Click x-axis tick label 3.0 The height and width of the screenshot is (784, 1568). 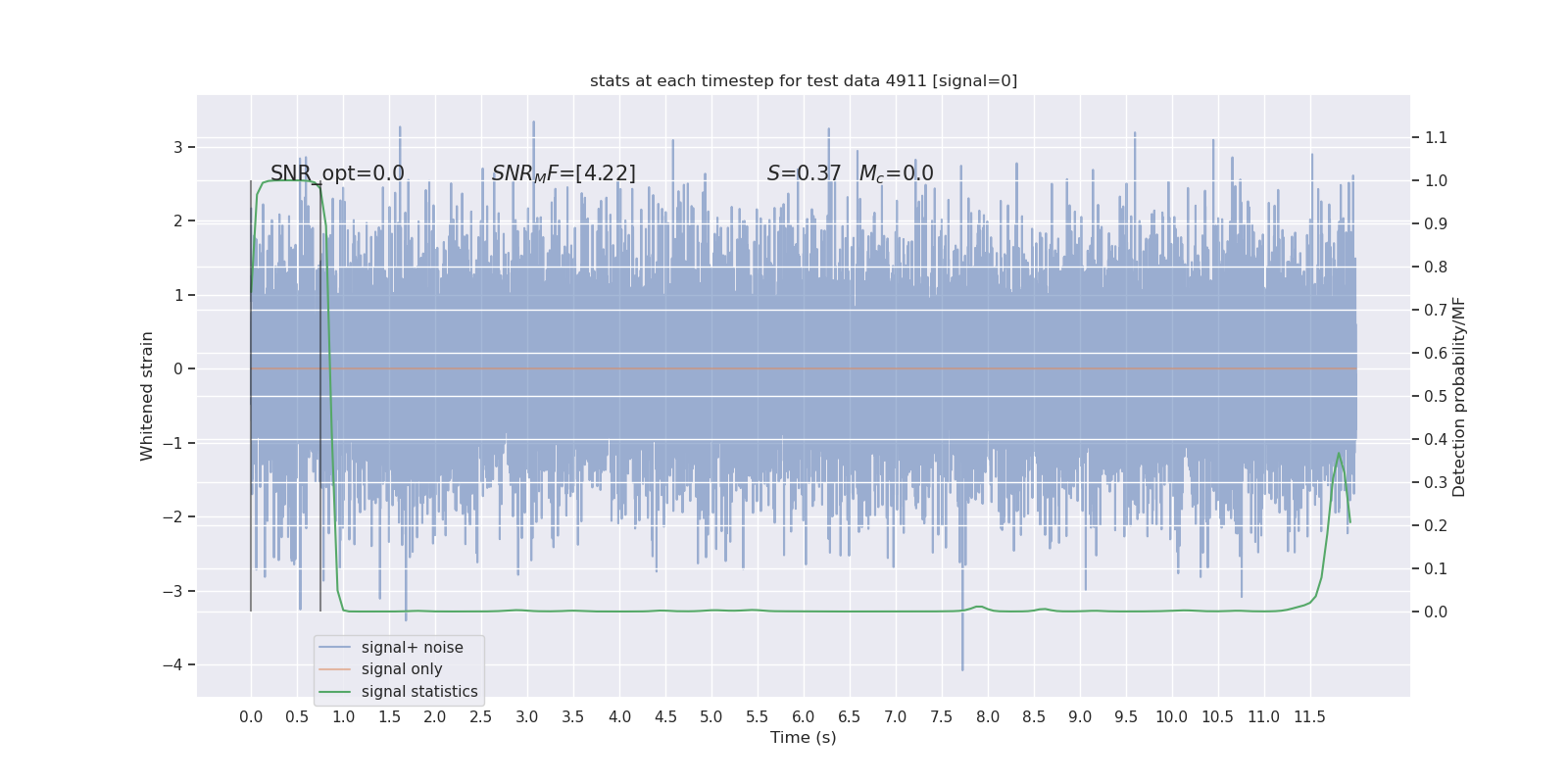(x=527, y=717)
